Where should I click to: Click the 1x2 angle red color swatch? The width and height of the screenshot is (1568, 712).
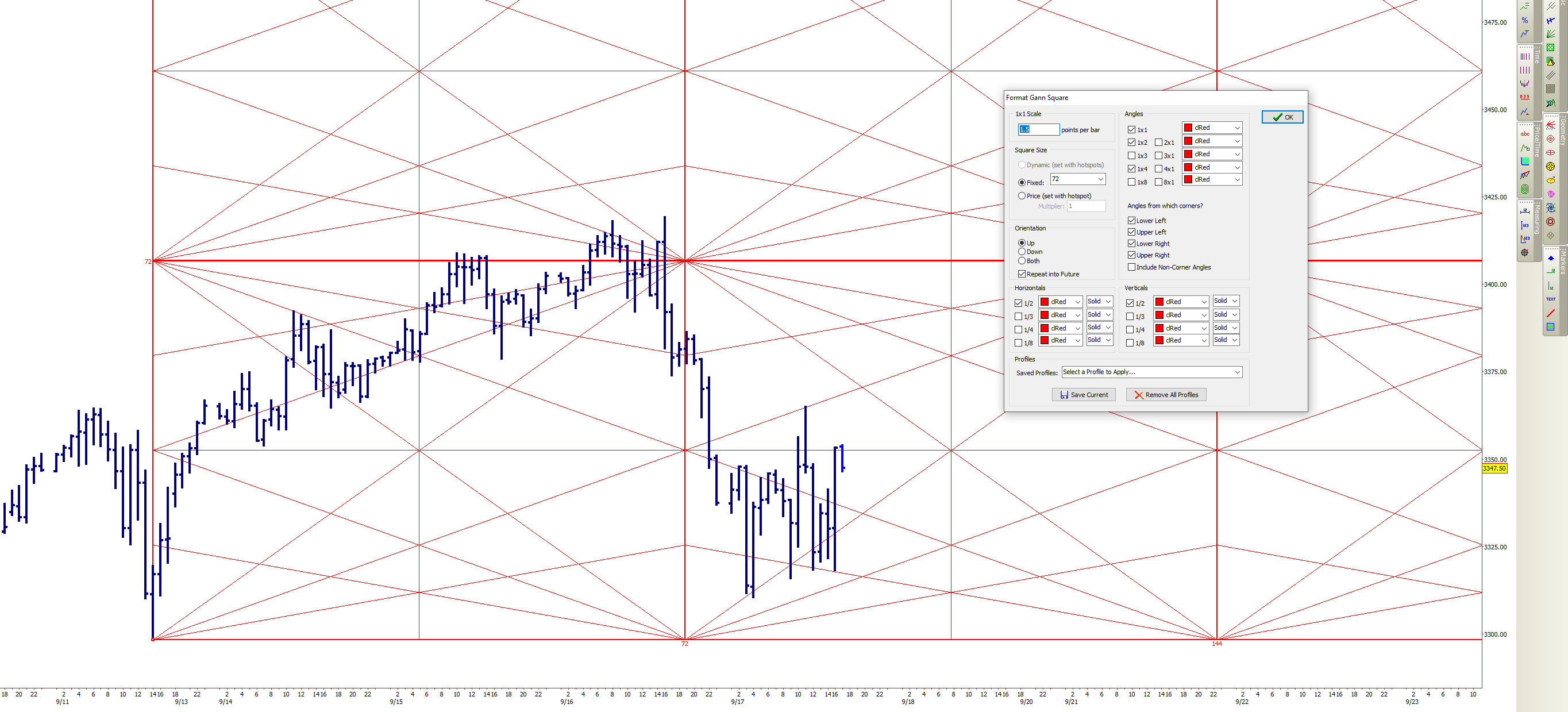tap(1188, 141)
